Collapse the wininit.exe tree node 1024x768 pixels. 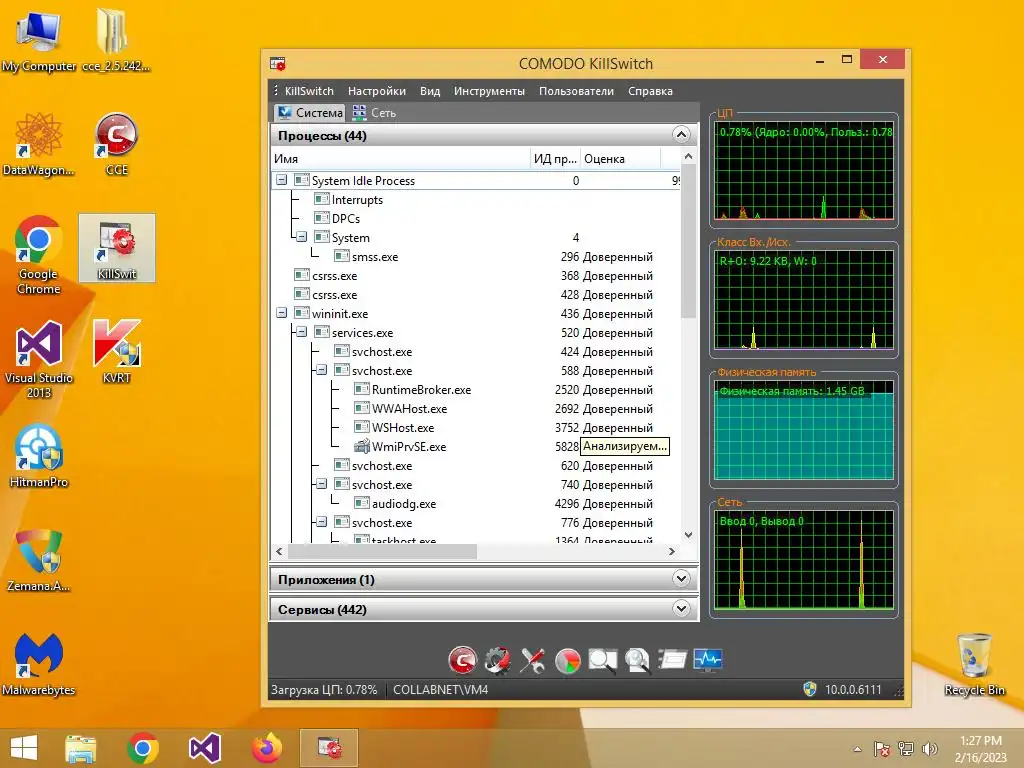281,313
